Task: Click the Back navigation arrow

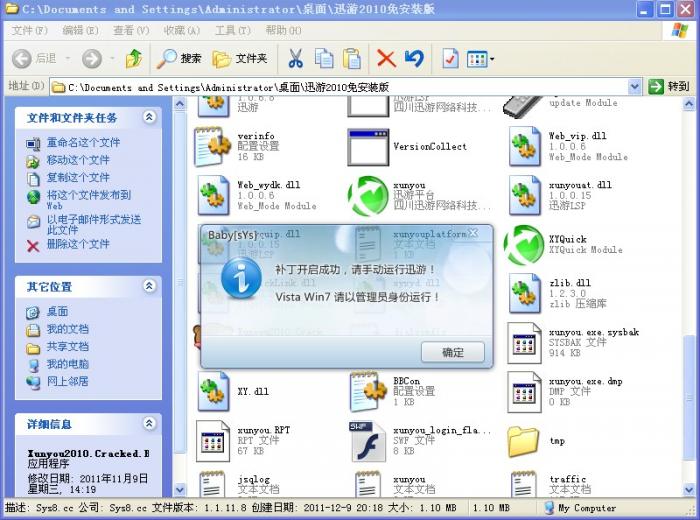Action: (x=21, y=58)
